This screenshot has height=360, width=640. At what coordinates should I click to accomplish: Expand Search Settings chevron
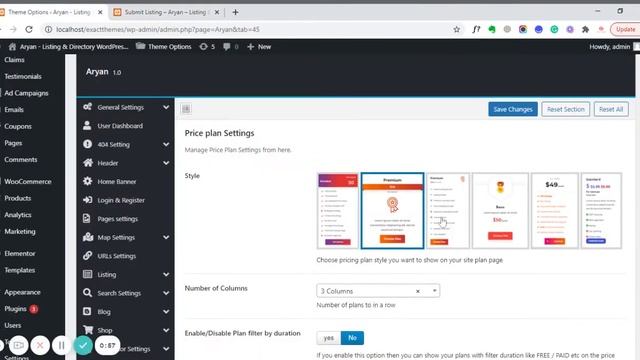(166, 293)
